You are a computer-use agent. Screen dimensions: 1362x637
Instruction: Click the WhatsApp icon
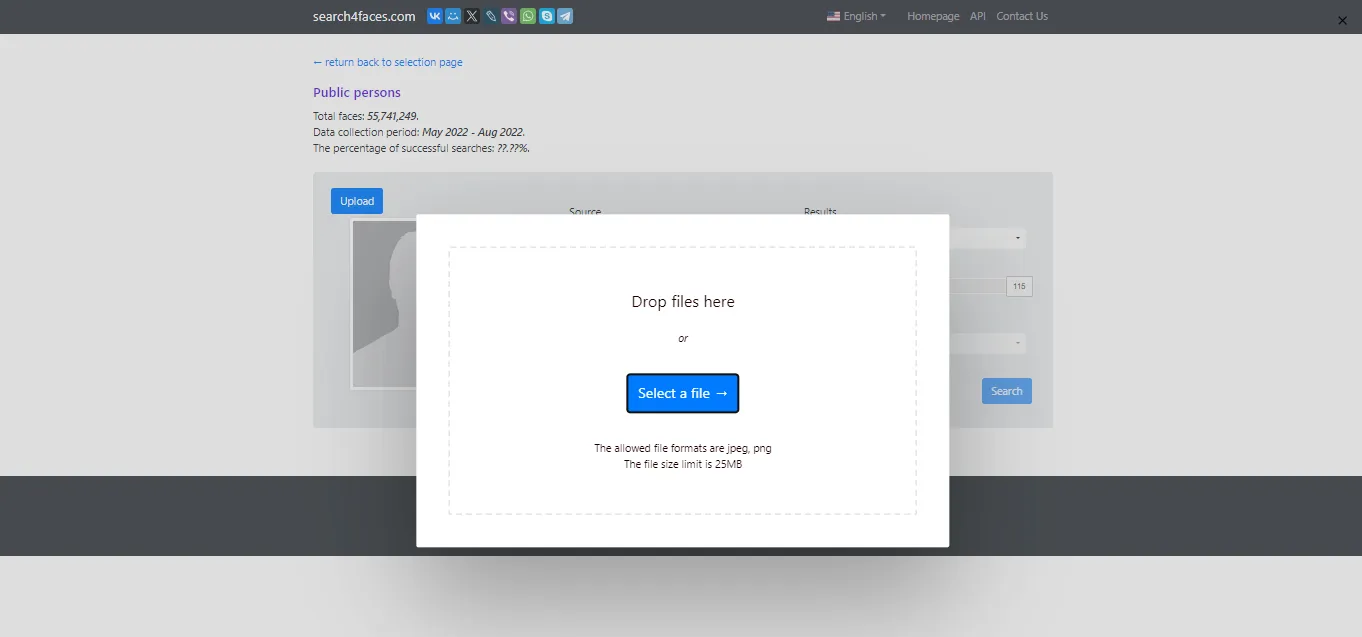point(526,16)
